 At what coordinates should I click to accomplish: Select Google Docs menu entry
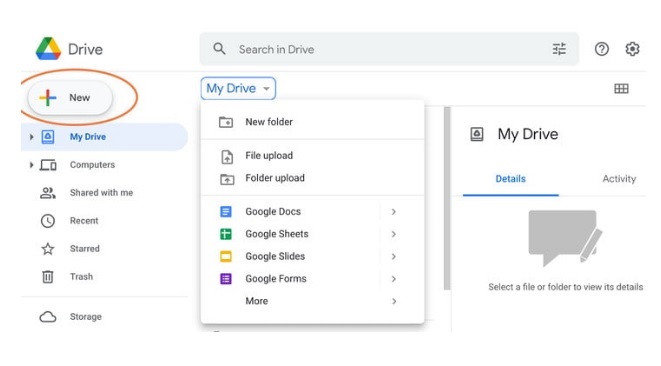[312, 211]
